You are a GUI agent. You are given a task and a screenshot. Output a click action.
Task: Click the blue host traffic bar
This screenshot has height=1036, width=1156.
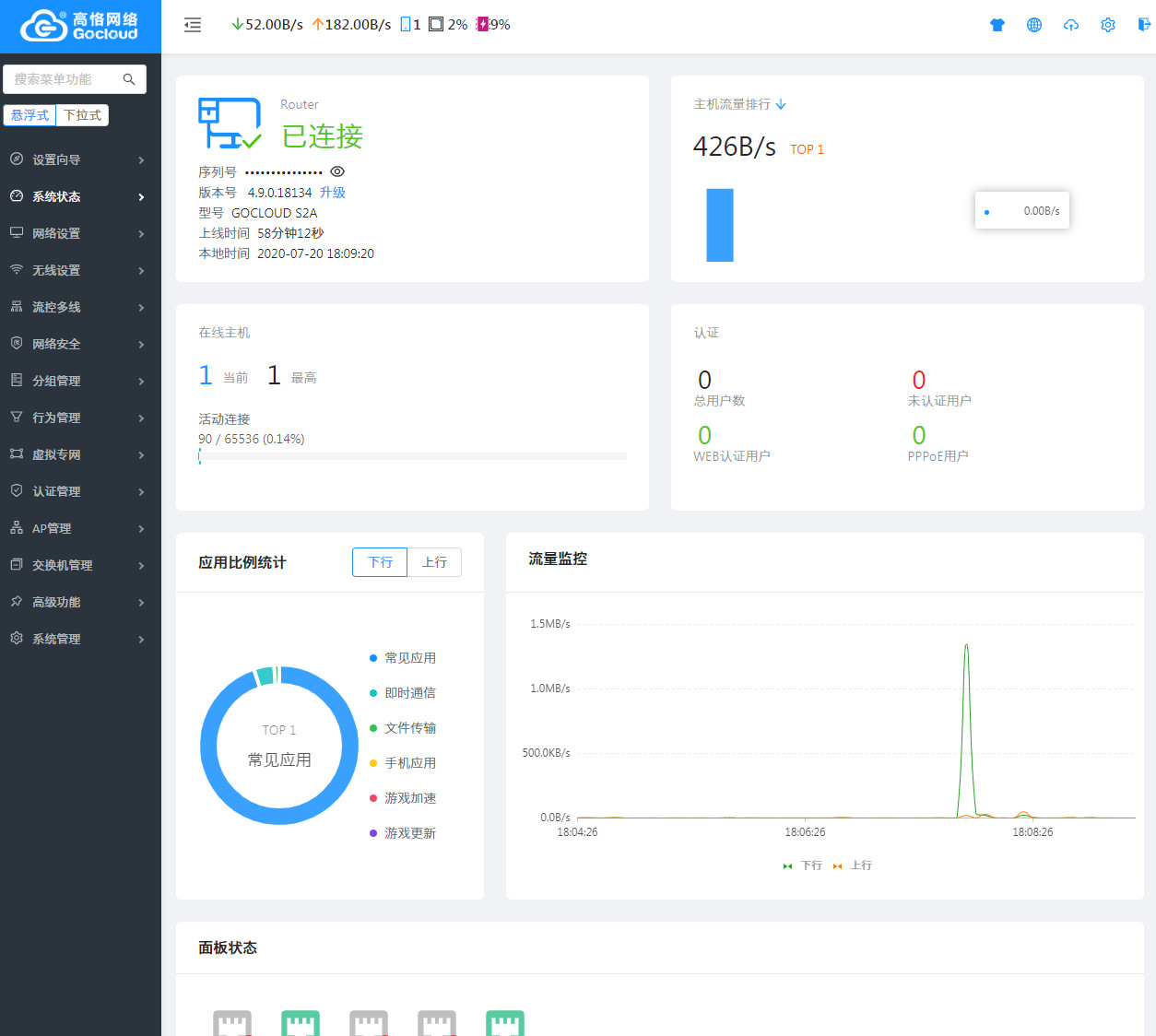point(720,225)
